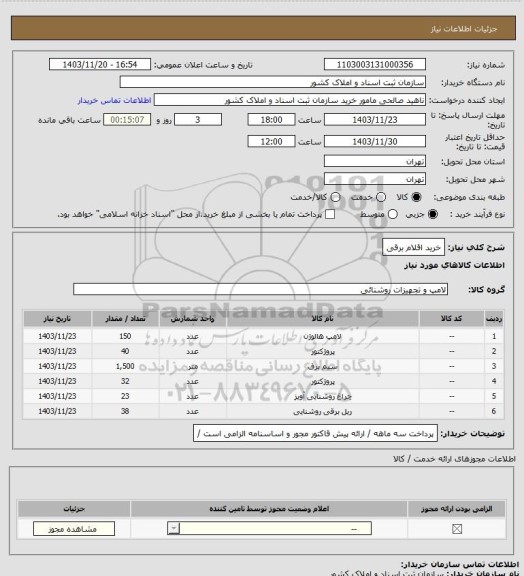
Task: Choose the جزیی purchase process radio
Action: (x=434, y=214)
